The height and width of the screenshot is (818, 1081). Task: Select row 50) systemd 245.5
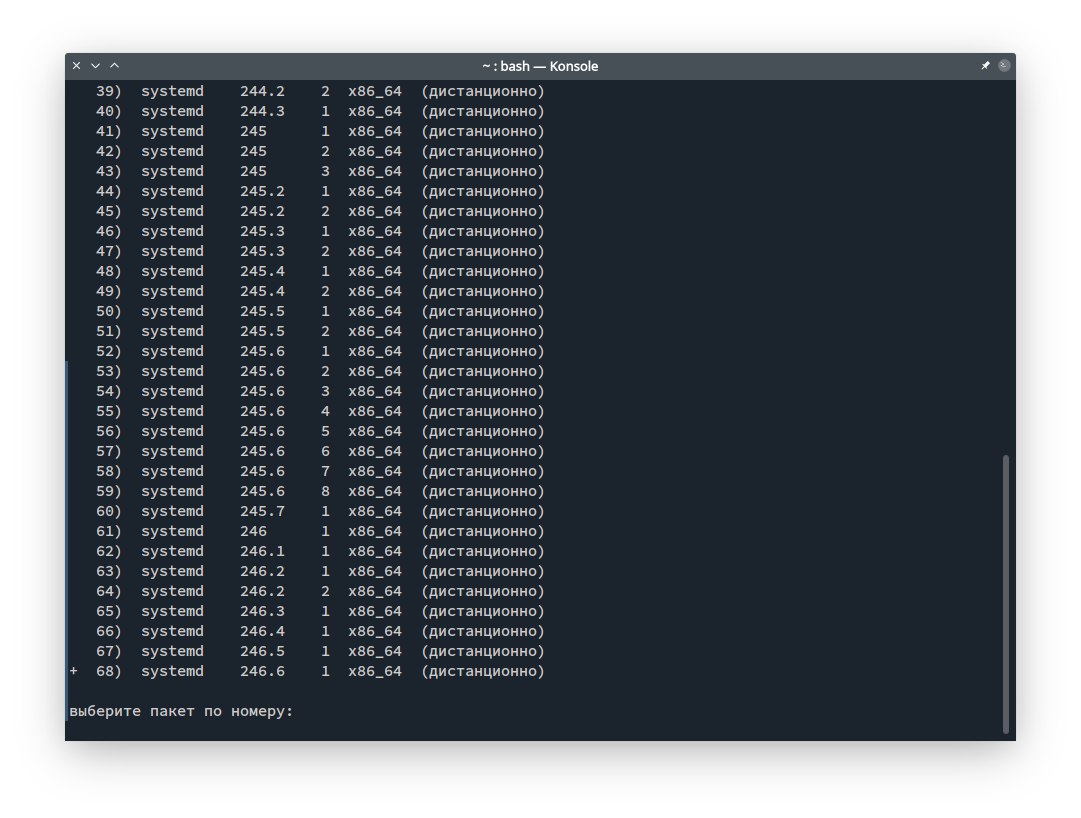pos(320,311)
